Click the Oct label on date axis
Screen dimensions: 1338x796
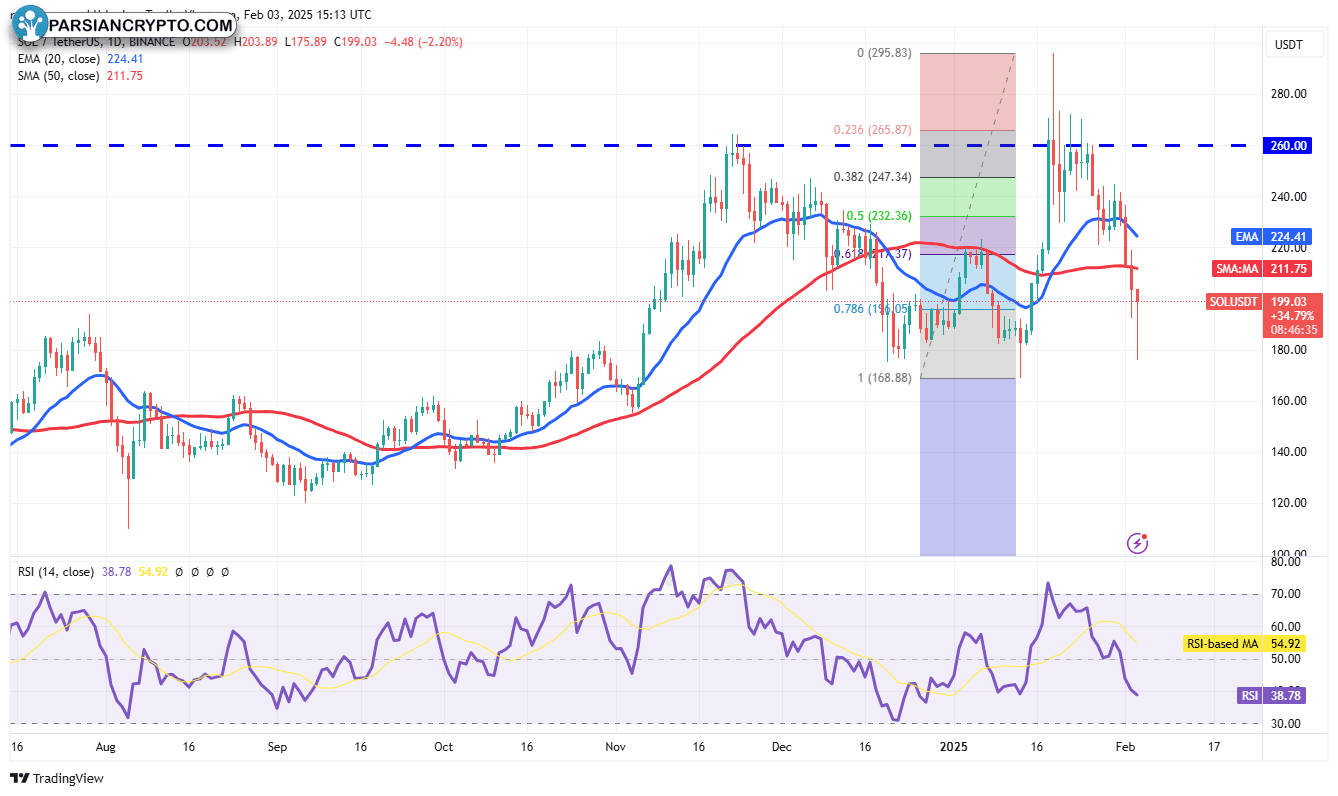click(444, 747)
